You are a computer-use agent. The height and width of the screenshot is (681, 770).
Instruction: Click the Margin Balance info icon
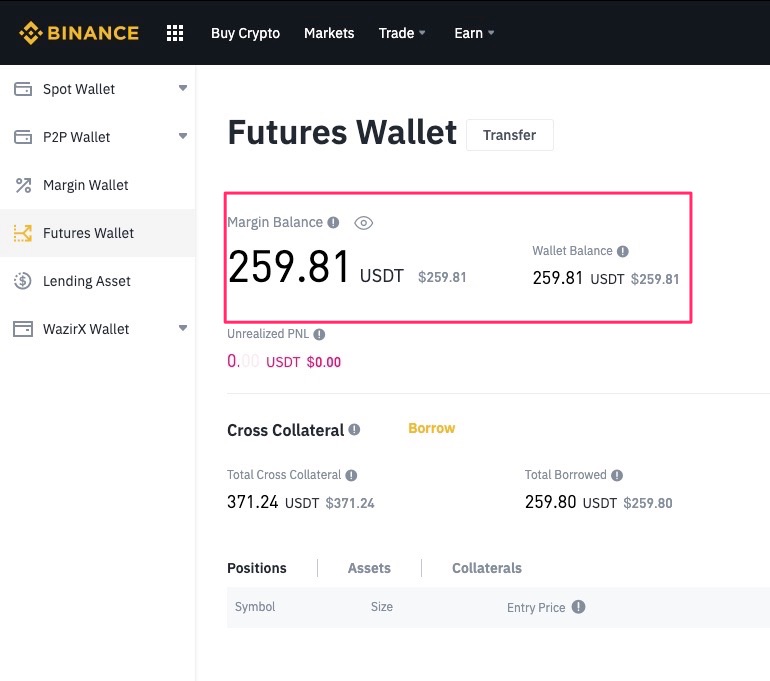(x=333, y=223)
